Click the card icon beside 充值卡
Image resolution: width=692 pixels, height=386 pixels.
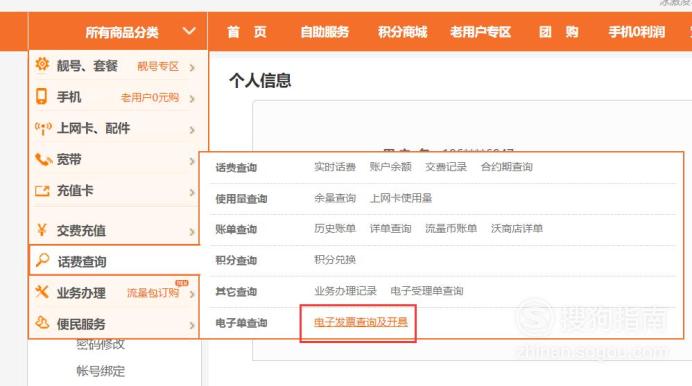coord(42,191)
